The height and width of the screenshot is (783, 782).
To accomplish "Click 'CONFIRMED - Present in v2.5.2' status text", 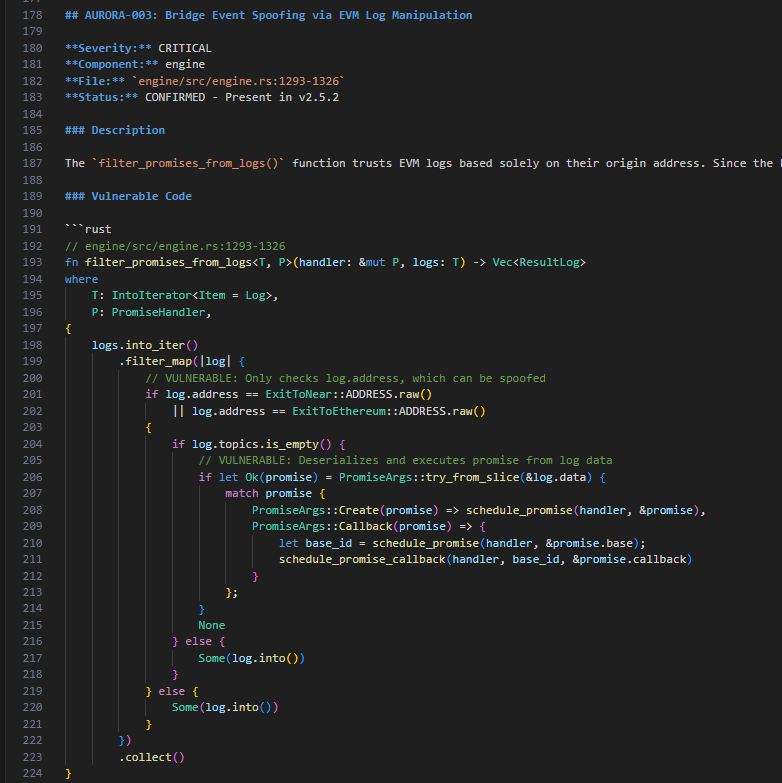I will point(242,97).
